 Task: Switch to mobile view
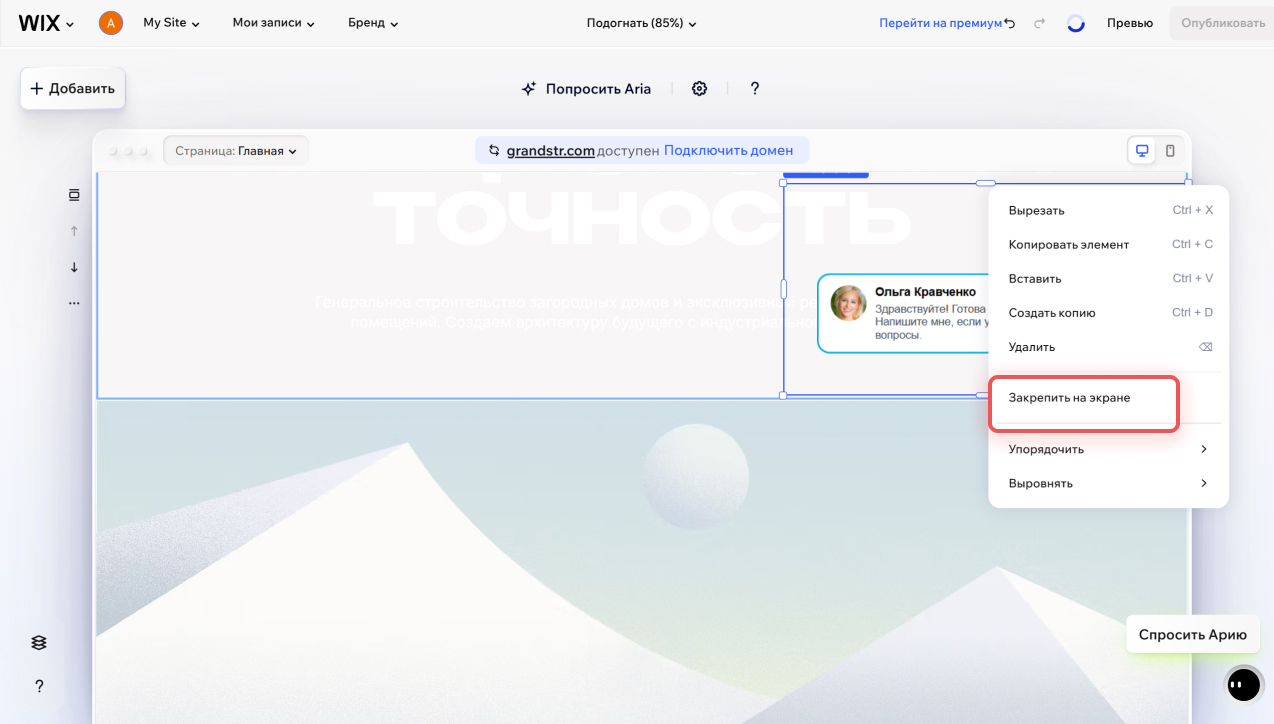tap(1170, 151)
